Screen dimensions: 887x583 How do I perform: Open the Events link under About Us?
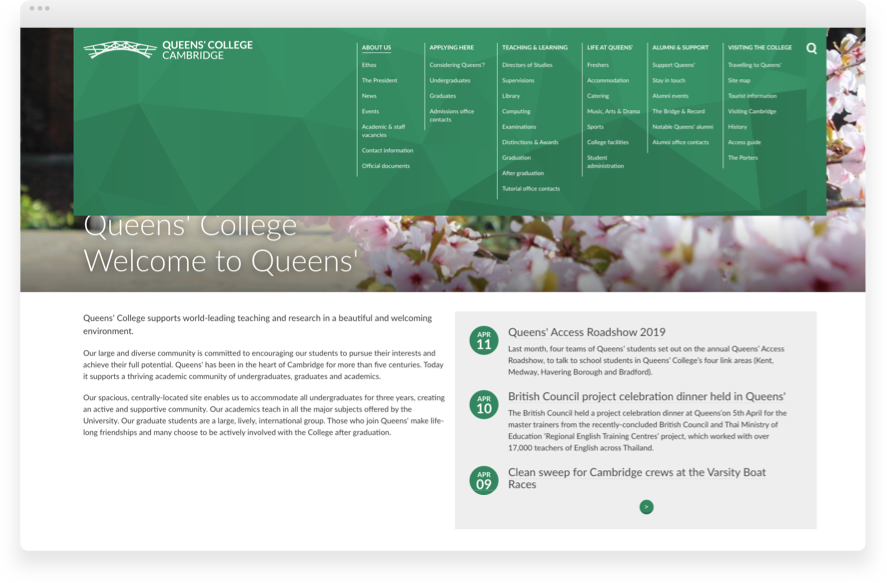coord(370,111)
